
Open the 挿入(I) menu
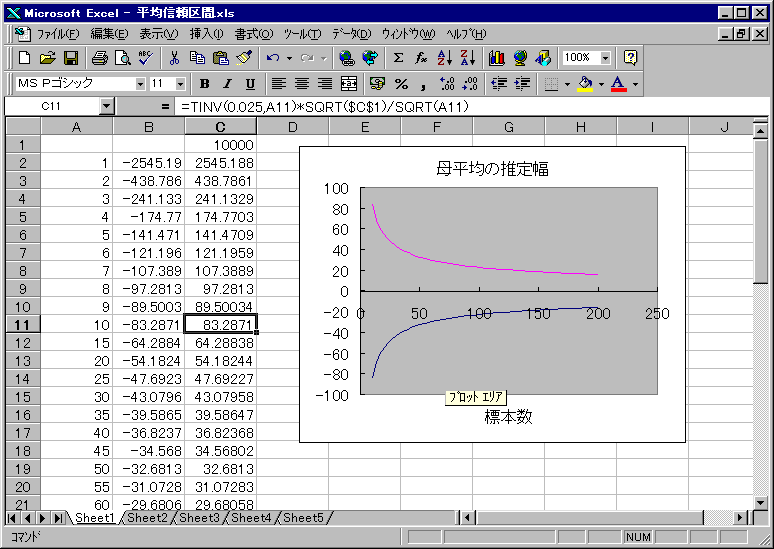coord(206,34)
